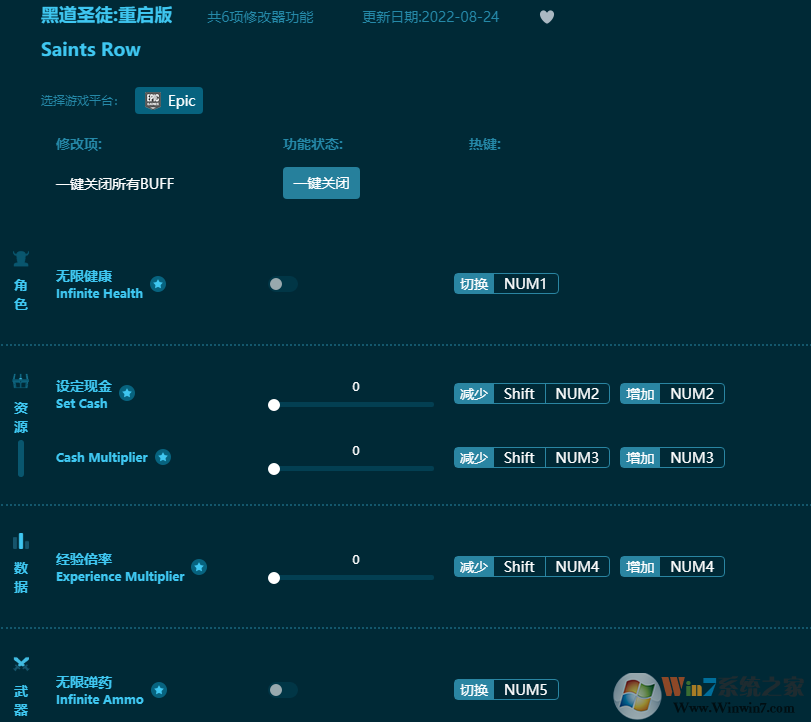Click the star icon beside Cash Multiplier
Viewport: 811px width, 722px height.
click(165, 456)
